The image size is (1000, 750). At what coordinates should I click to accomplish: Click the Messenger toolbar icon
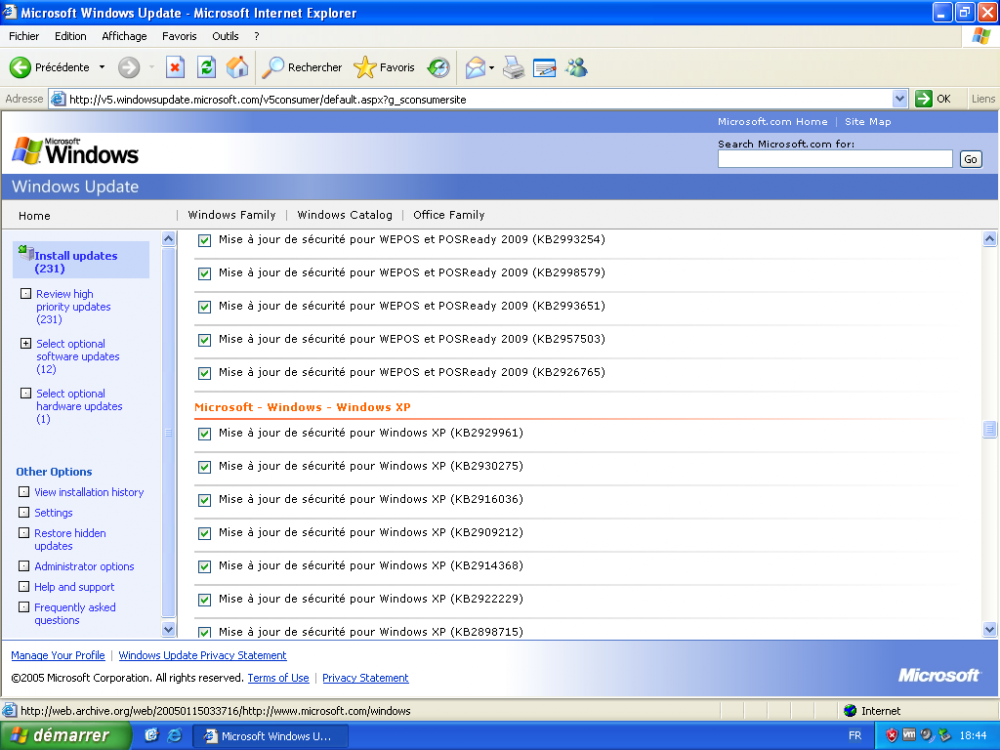click(576, 68)
